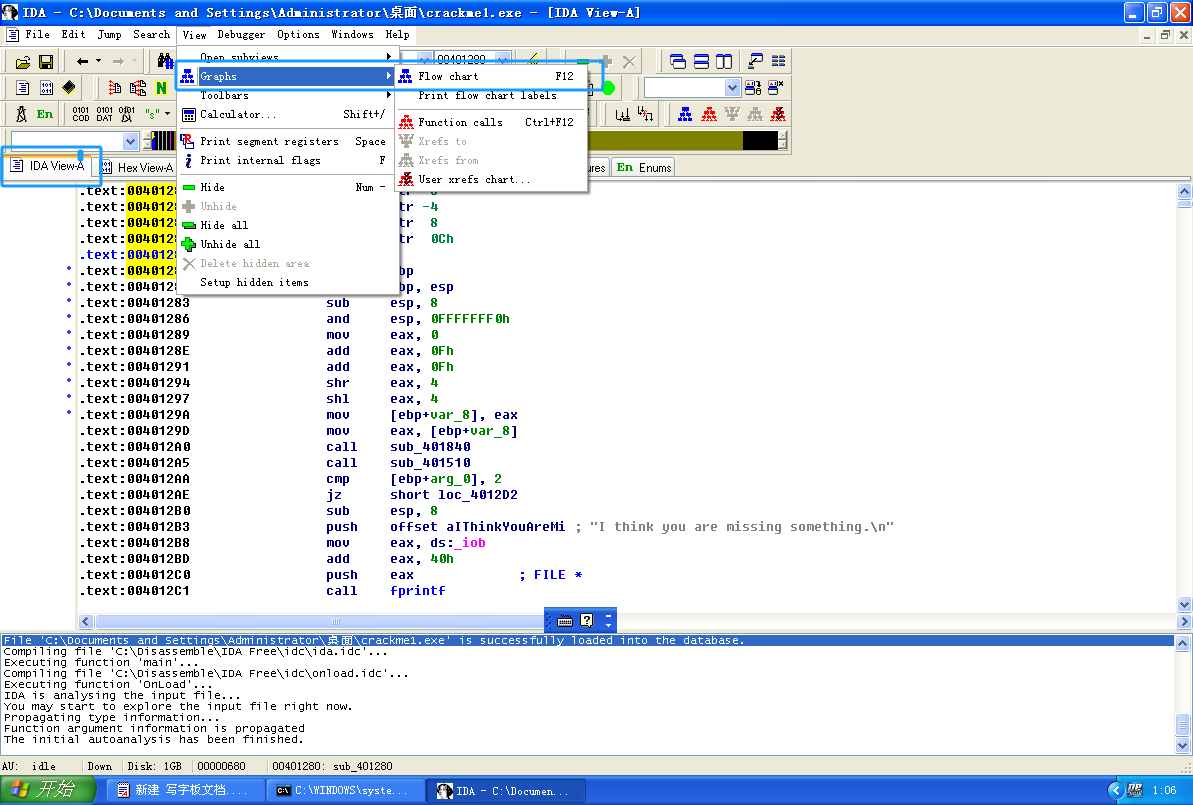Viewport: 1193px width, 805px height.
Task: Click down arrow of output window scrollbar
Action: pyautogui.click(x=1182, y=746)
